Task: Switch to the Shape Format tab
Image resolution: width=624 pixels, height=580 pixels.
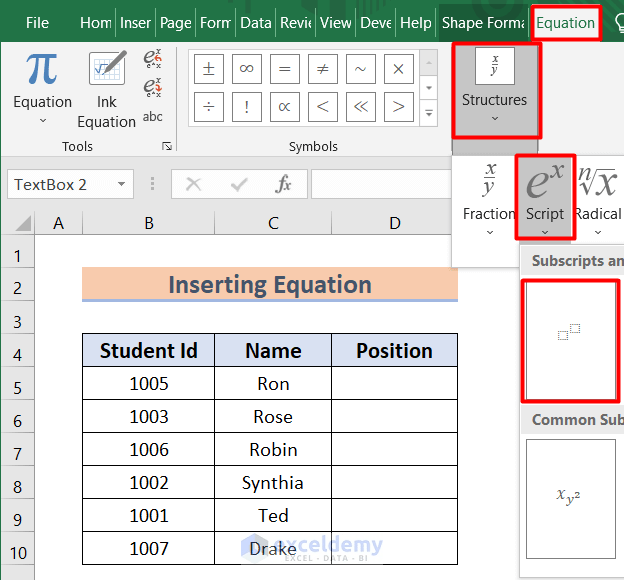Action: coord(484,23)
